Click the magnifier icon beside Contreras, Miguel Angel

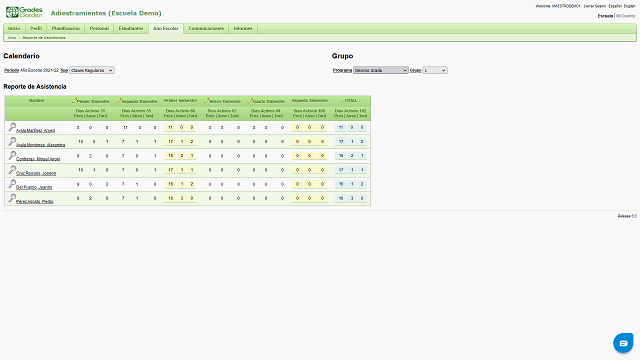tap(12, 156)
